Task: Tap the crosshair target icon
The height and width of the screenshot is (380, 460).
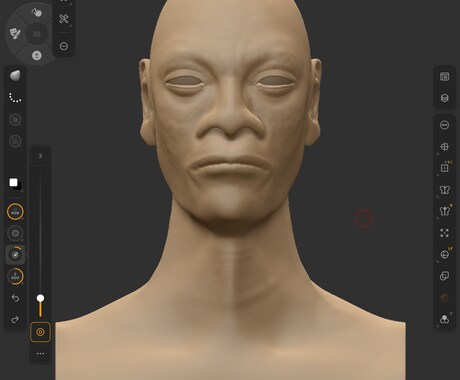Action: (444, 147)
